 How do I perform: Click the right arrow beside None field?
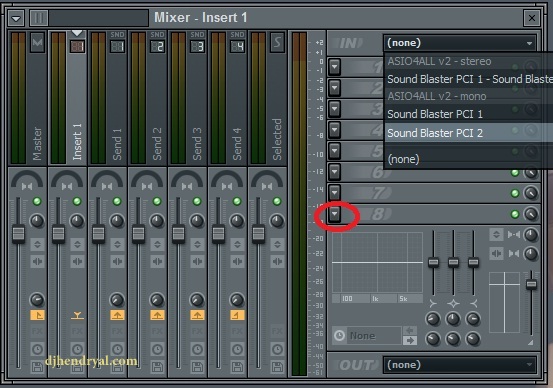409,340
